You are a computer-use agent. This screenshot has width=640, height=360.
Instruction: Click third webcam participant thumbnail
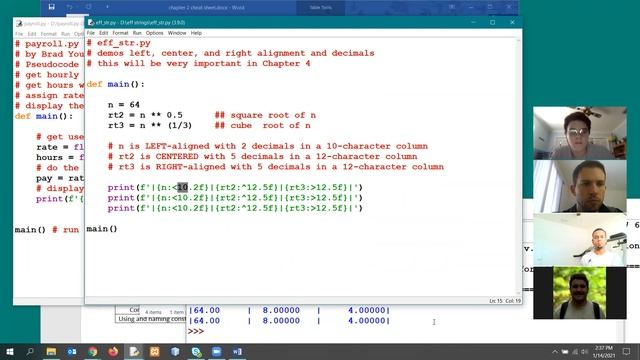click(580, 240)
